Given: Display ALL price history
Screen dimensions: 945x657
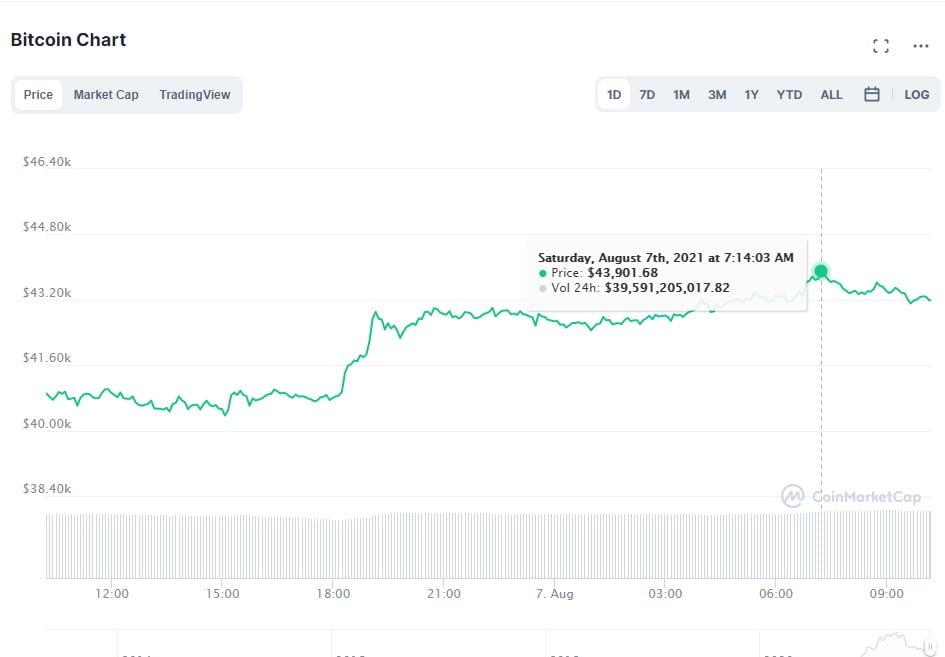Looking at the screenshot, I should pos(831,95).
